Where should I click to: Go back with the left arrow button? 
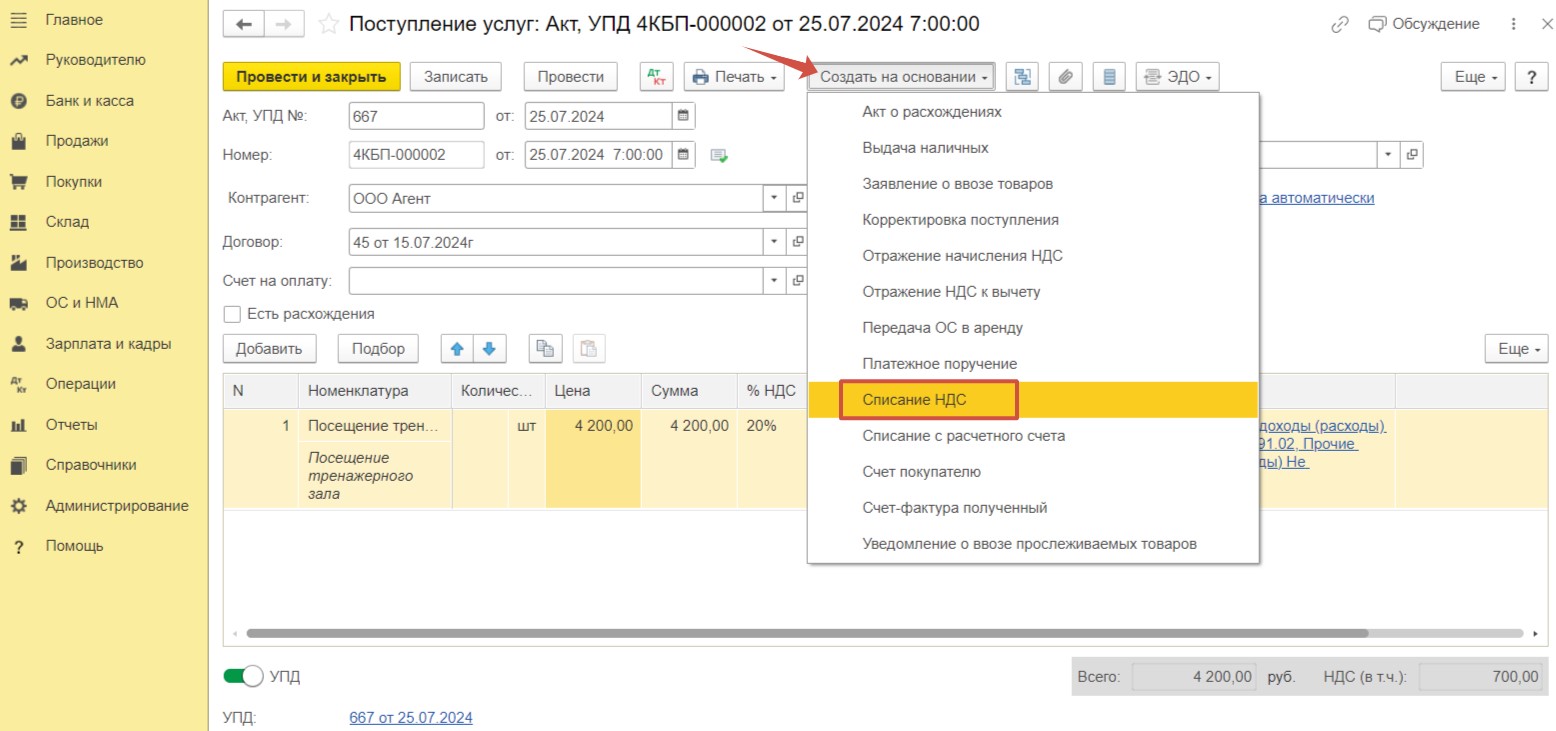click(243, 24)
